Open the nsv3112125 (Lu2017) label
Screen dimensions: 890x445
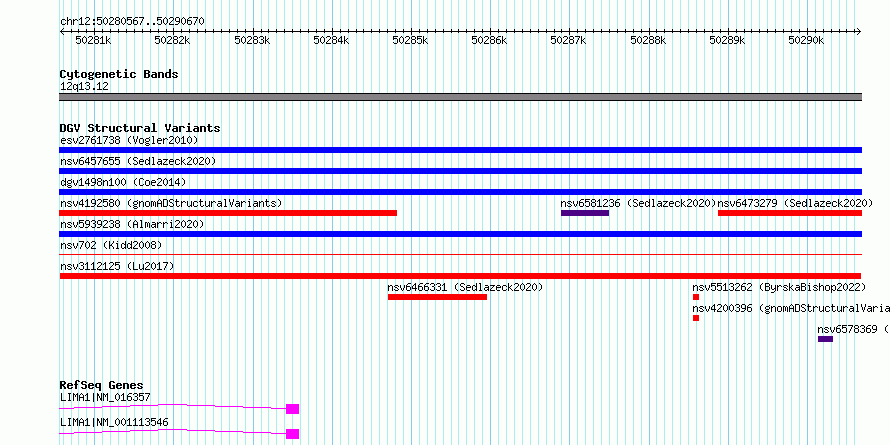click(x=117, y=266)
